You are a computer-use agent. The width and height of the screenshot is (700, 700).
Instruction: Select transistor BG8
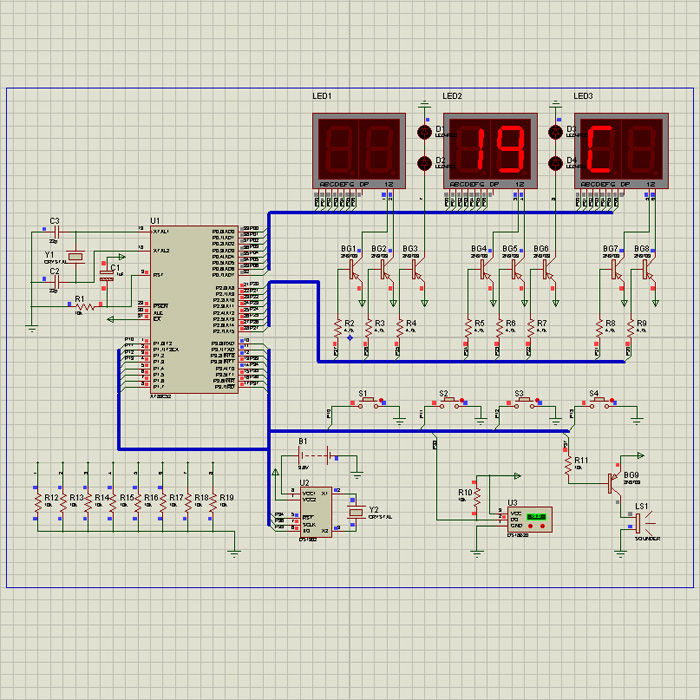click(648, 270)
